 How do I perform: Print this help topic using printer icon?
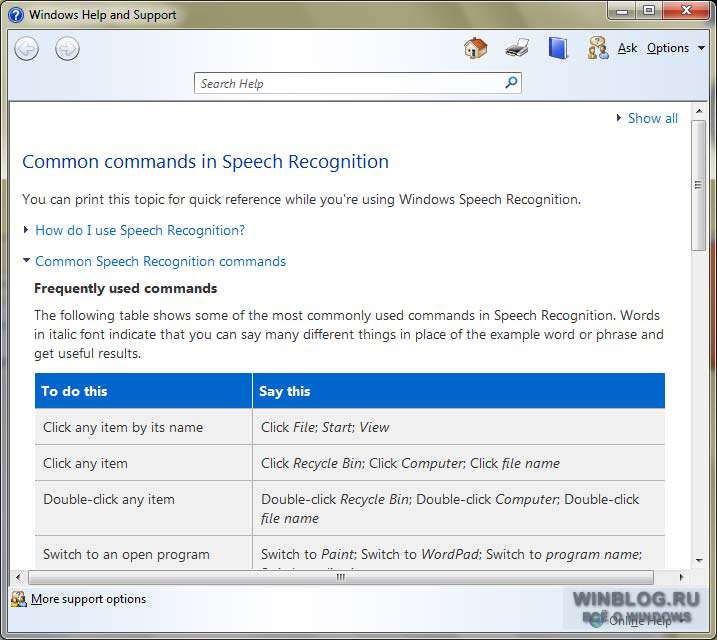(517, 48)
